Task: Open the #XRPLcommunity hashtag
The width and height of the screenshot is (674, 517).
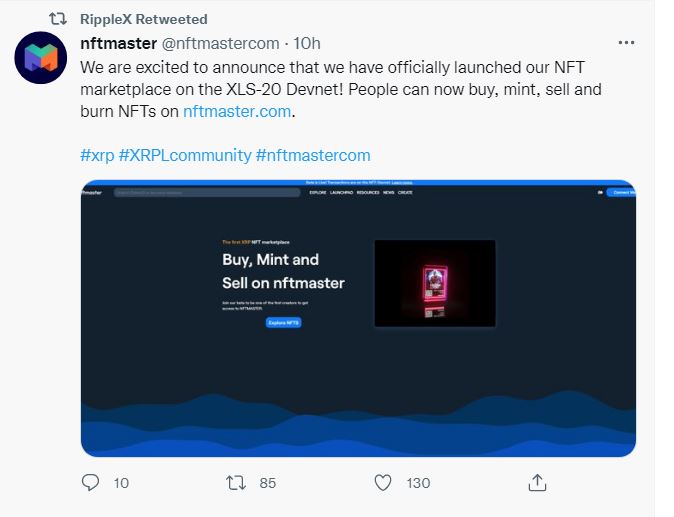Action: tap(185, 155)
